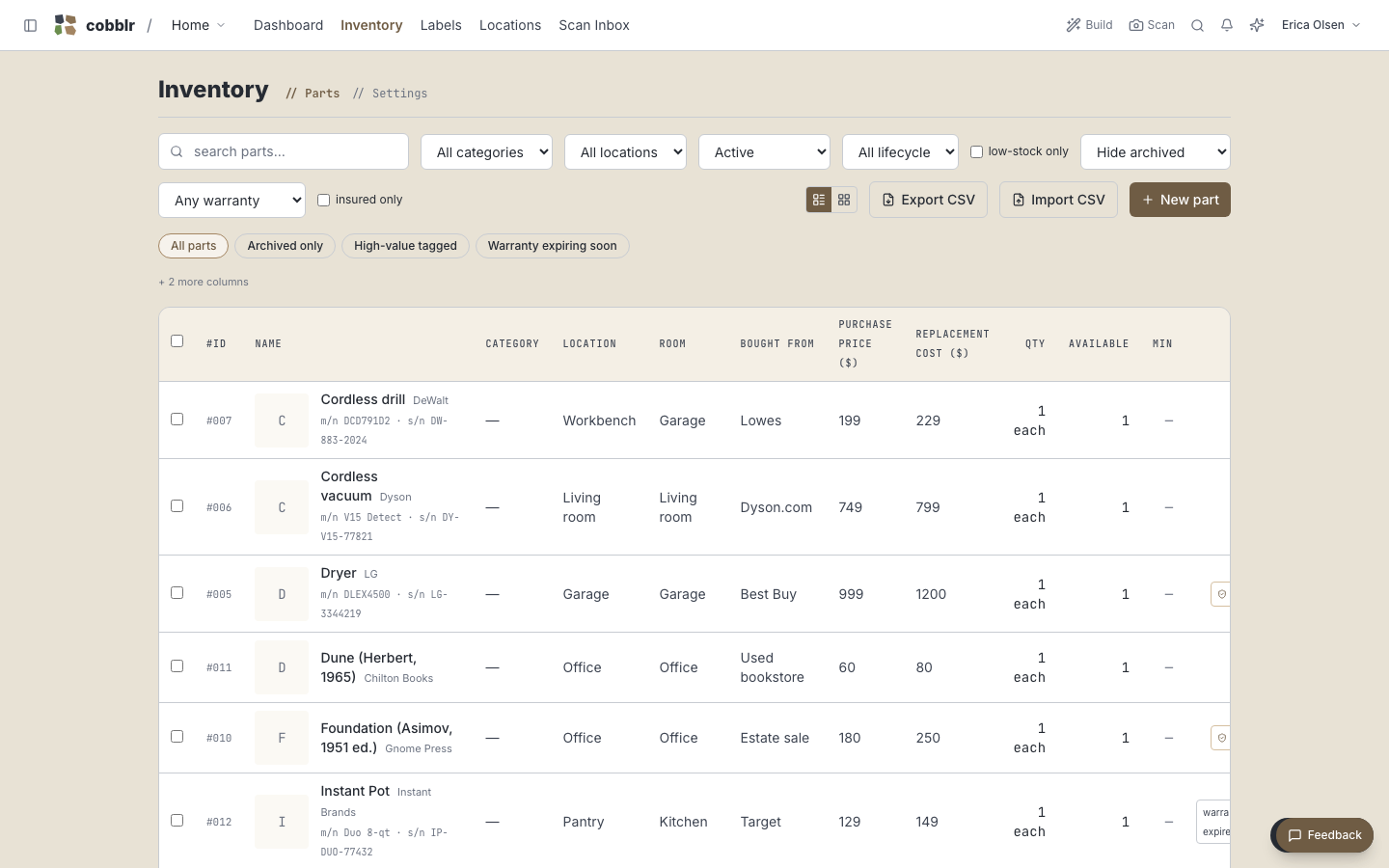Open Scan Inbox page
This screenshot has height=868, width=1389.
tap(594, 25)
